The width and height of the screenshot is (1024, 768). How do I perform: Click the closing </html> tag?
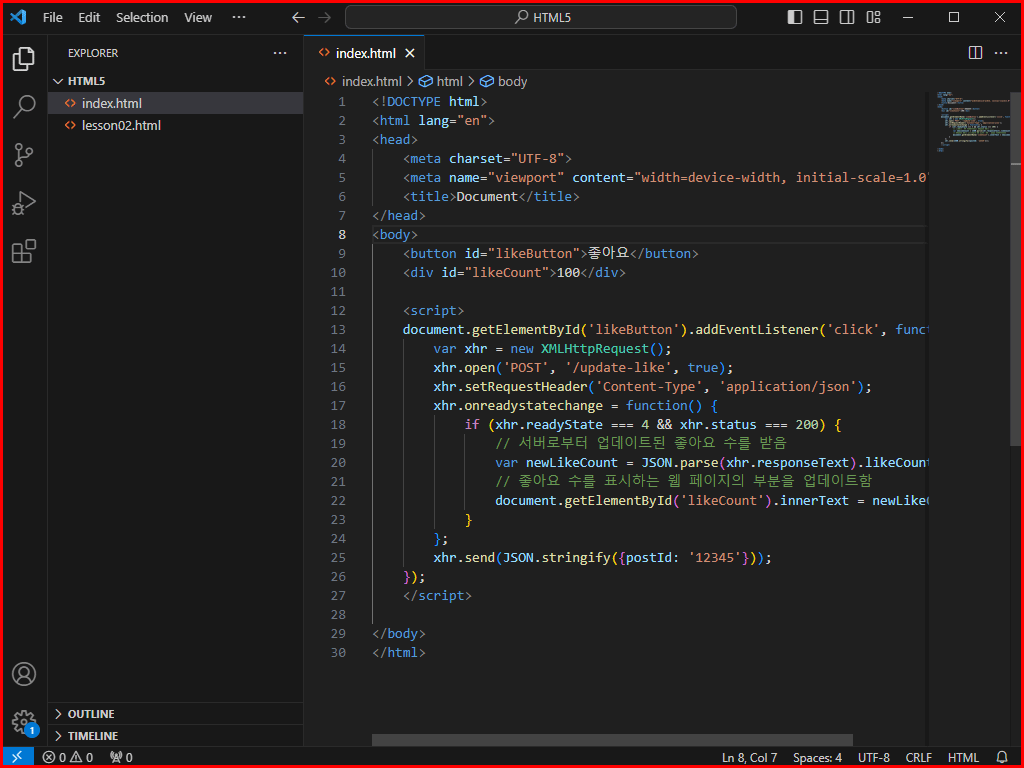(x=398, y=652)
